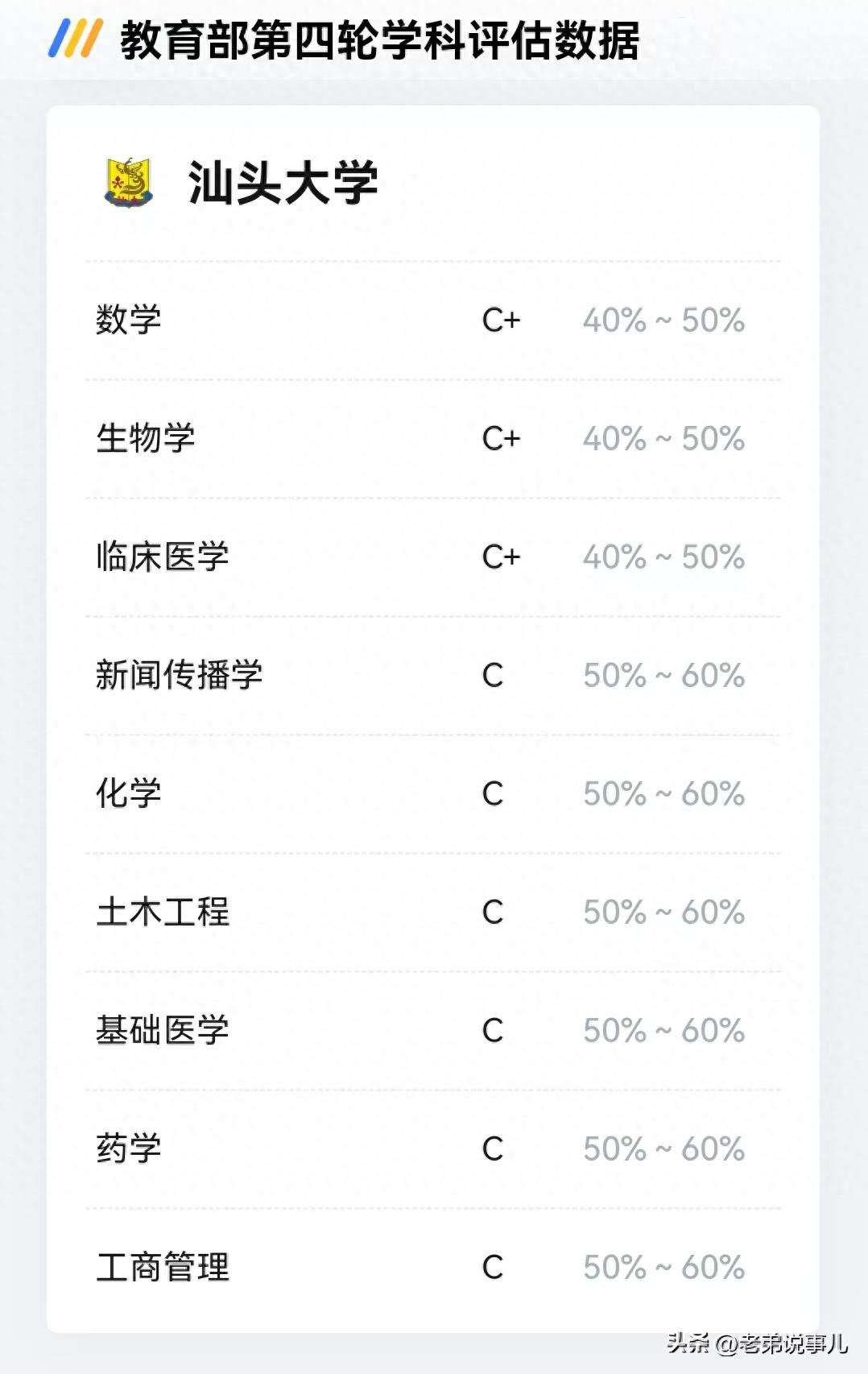The width and height of the screenshot is (868, 1374).
Task: Click the 化学 subject label
Action: click(129, 793)
